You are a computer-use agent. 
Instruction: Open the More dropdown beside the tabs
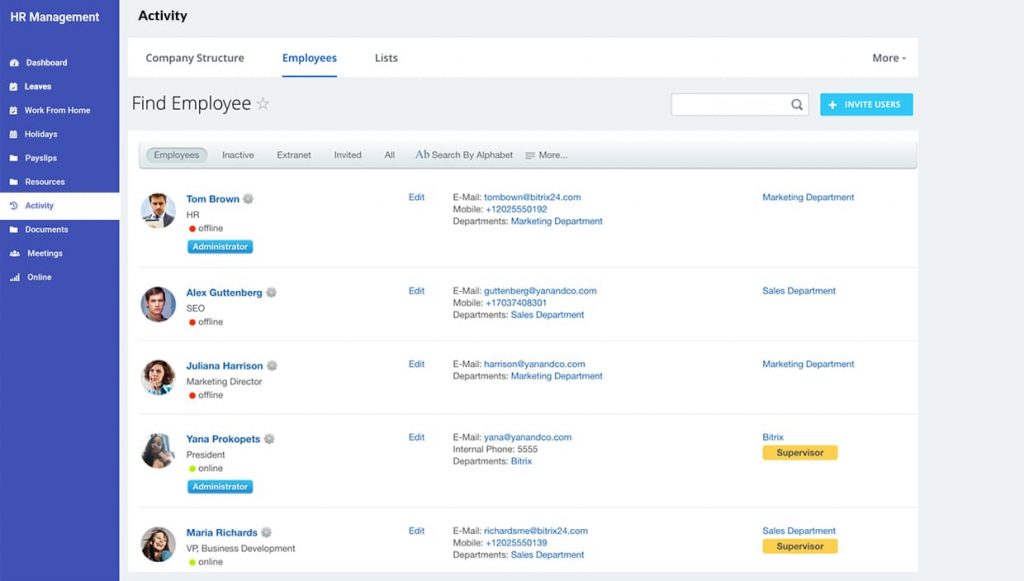886,57
